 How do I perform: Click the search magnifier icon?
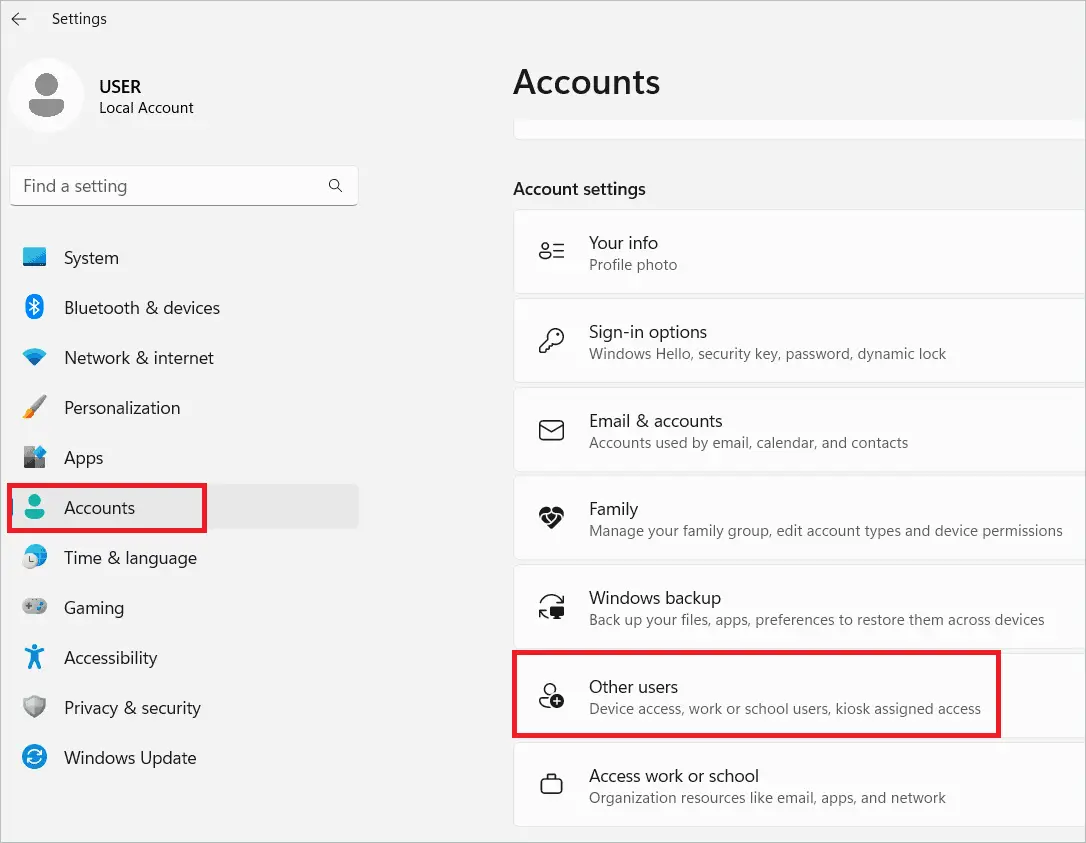[335, 186]
